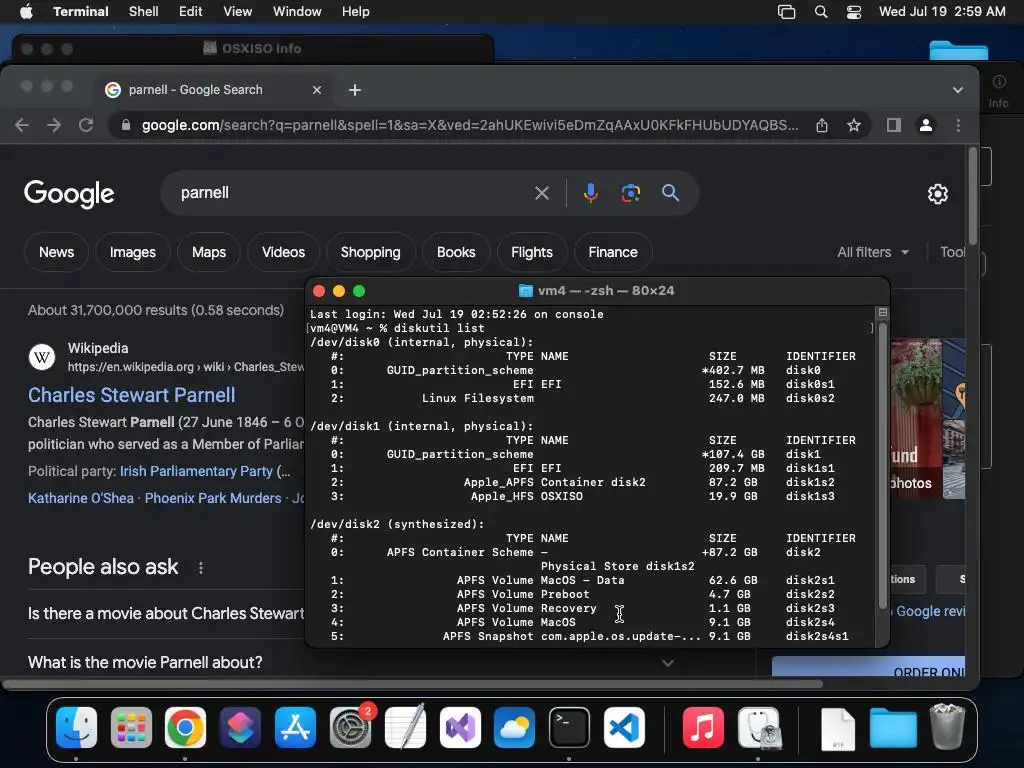Open the App Store from the Dock
The width and height of the screenshot is (1024, 768).
[x=295, y=728]
